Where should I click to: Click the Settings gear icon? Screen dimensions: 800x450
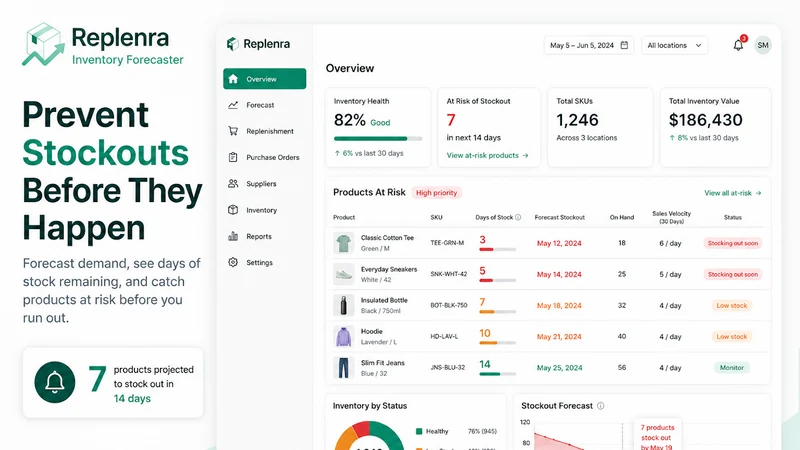tap(233, 262)
